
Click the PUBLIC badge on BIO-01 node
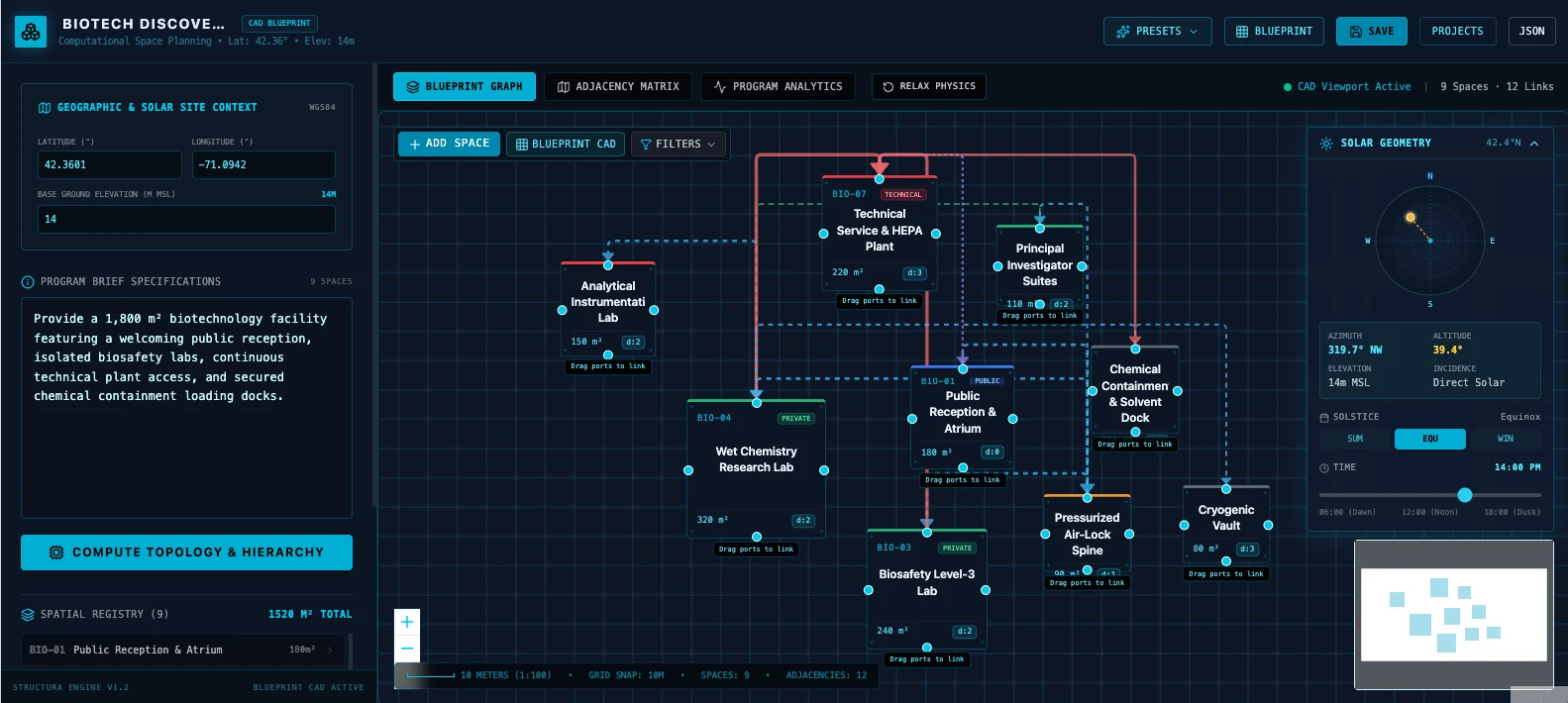987,381
